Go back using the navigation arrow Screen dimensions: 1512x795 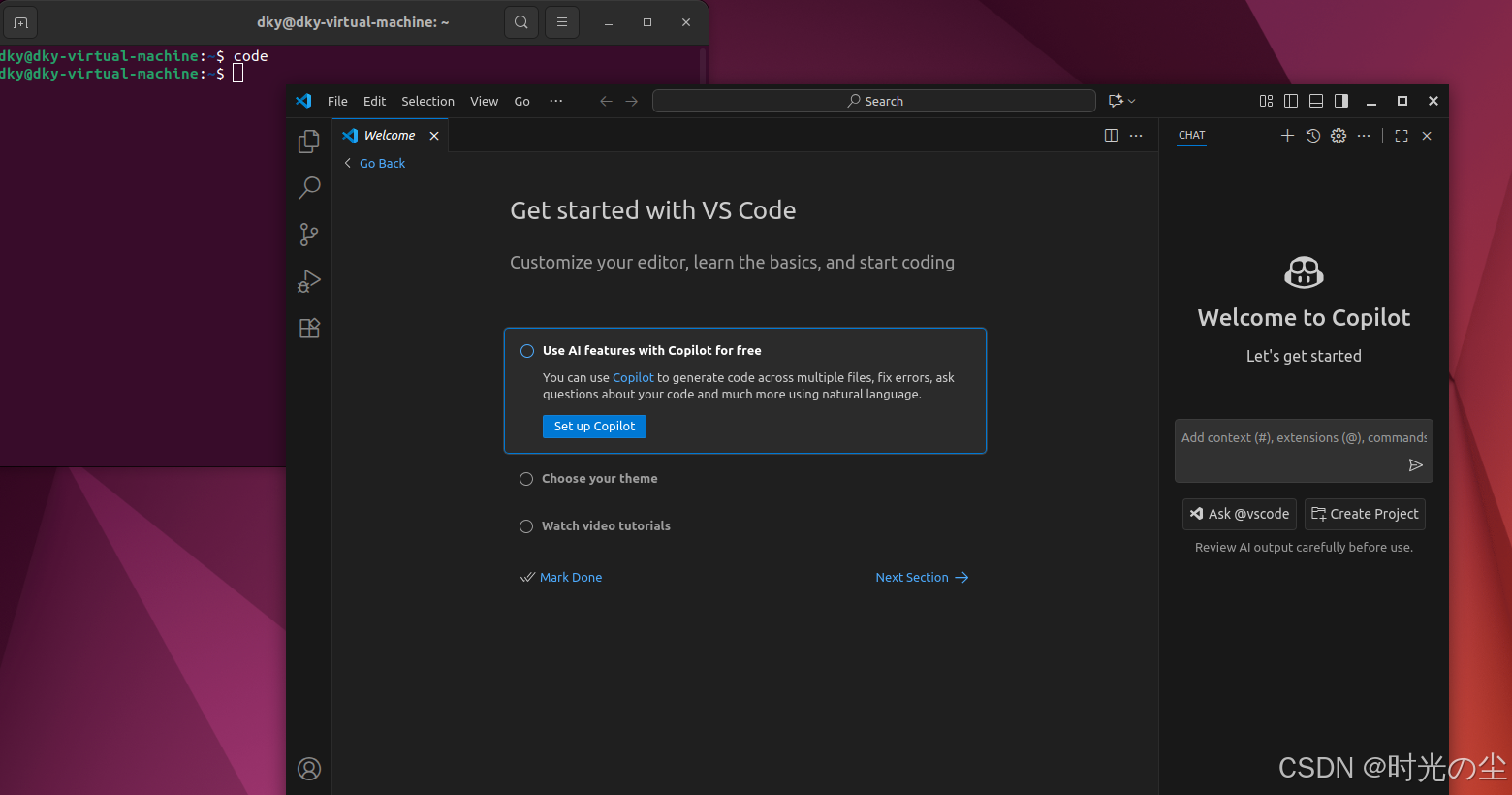(606, 101)
